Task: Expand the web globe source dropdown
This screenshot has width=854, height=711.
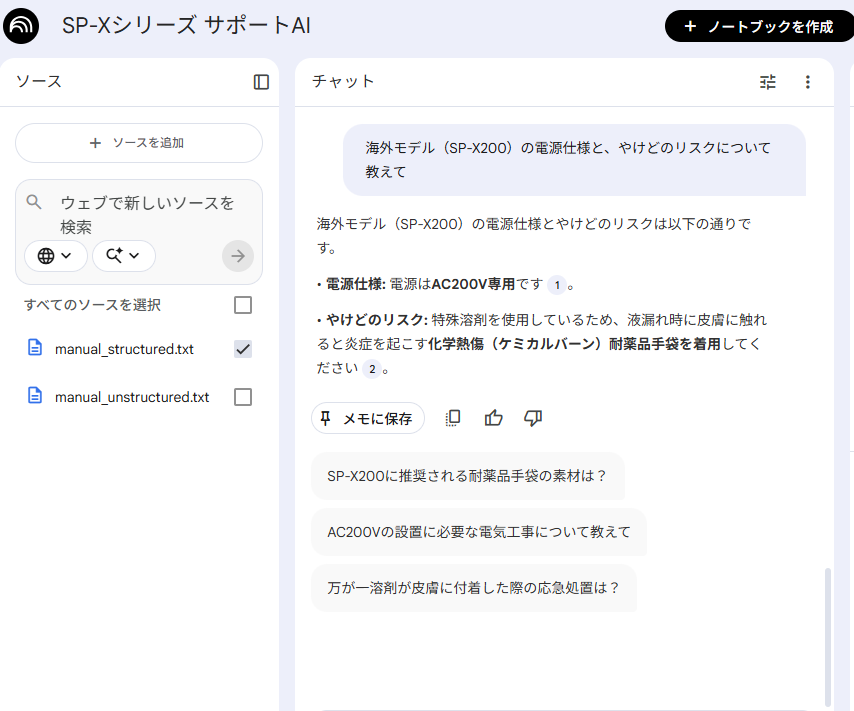Action: pyautogui.click(x=56, y=256)
